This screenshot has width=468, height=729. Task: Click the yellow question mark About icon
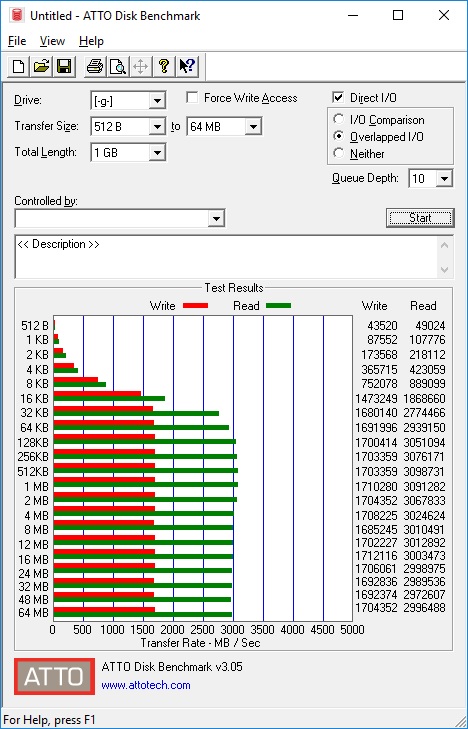[164, 66]
